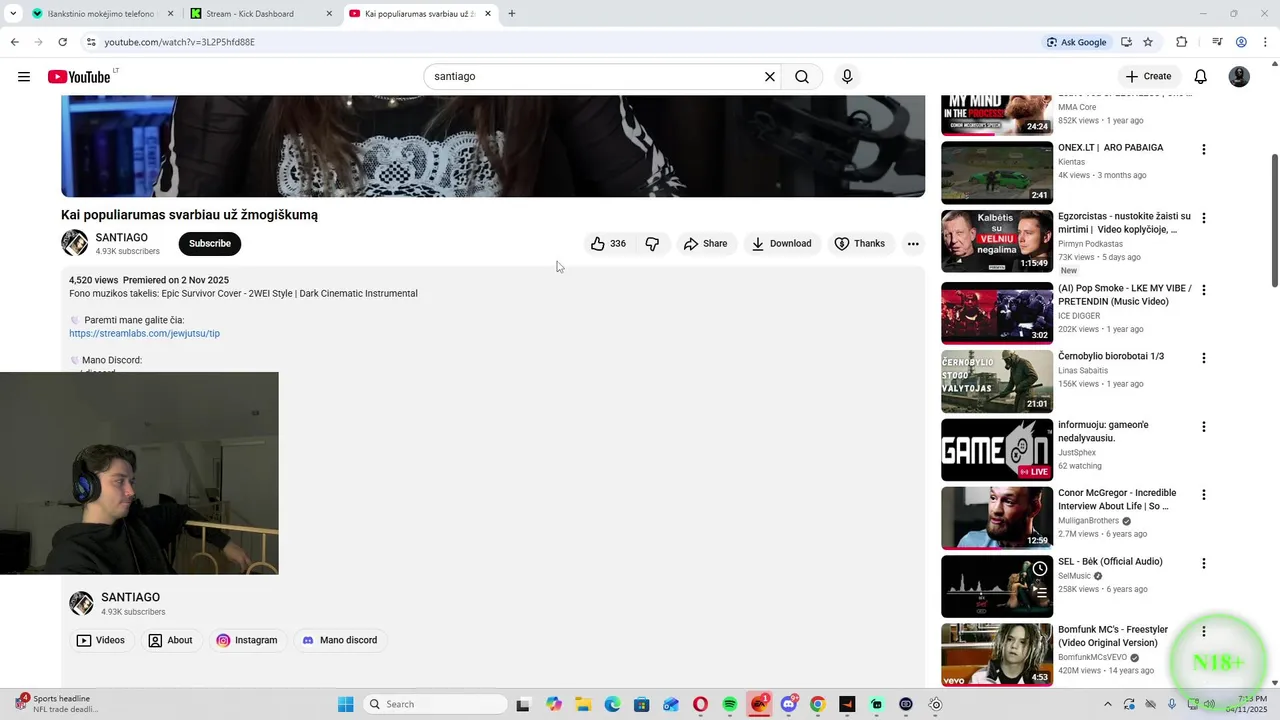Subscribe to the SANTIAGO channel
The height and width of the screenshot is (720, 1280).
tap(210, 244)
